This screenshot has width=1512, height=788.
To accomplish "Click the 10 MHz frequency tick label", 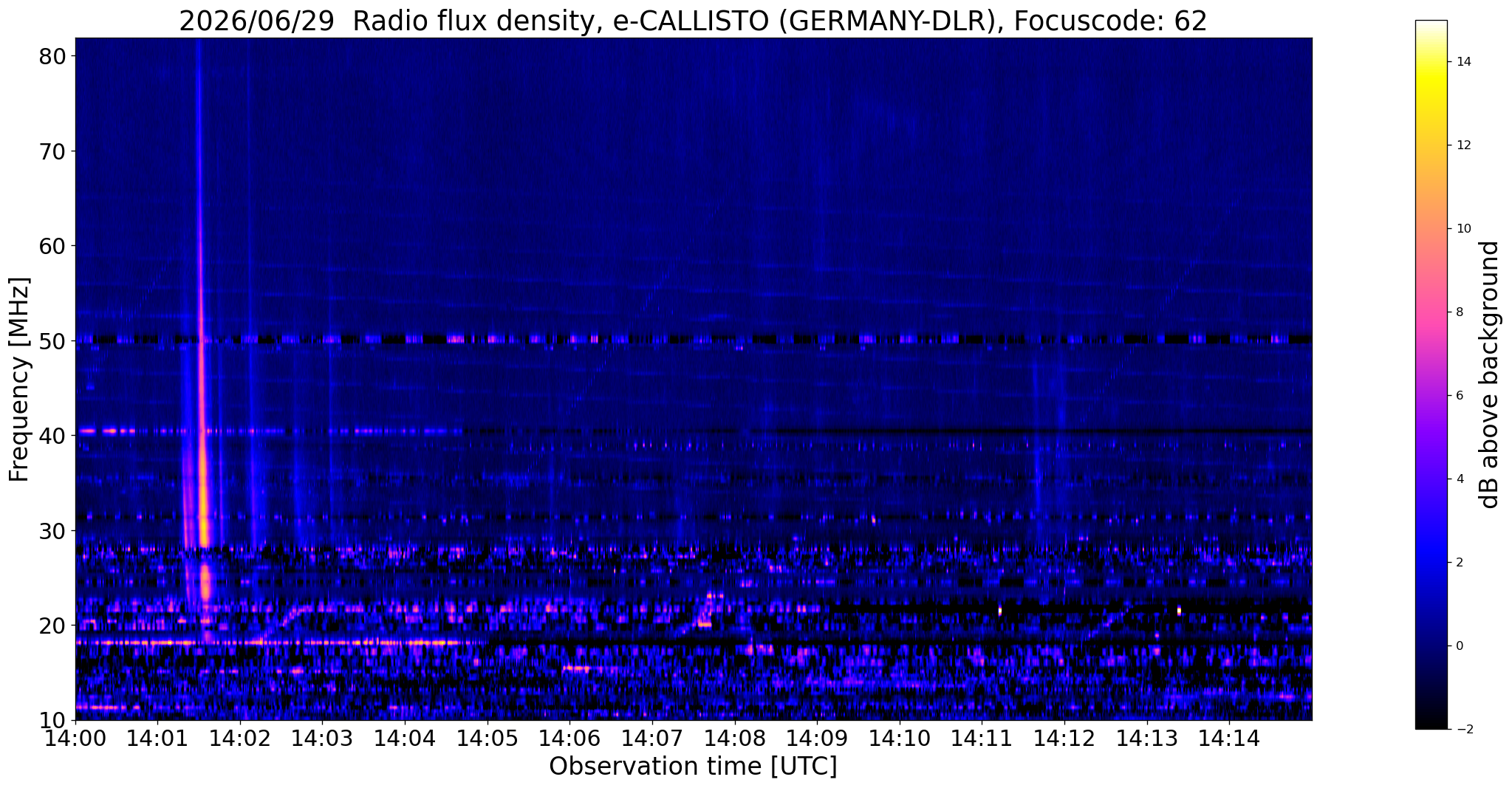I will [x=54, y=719].
